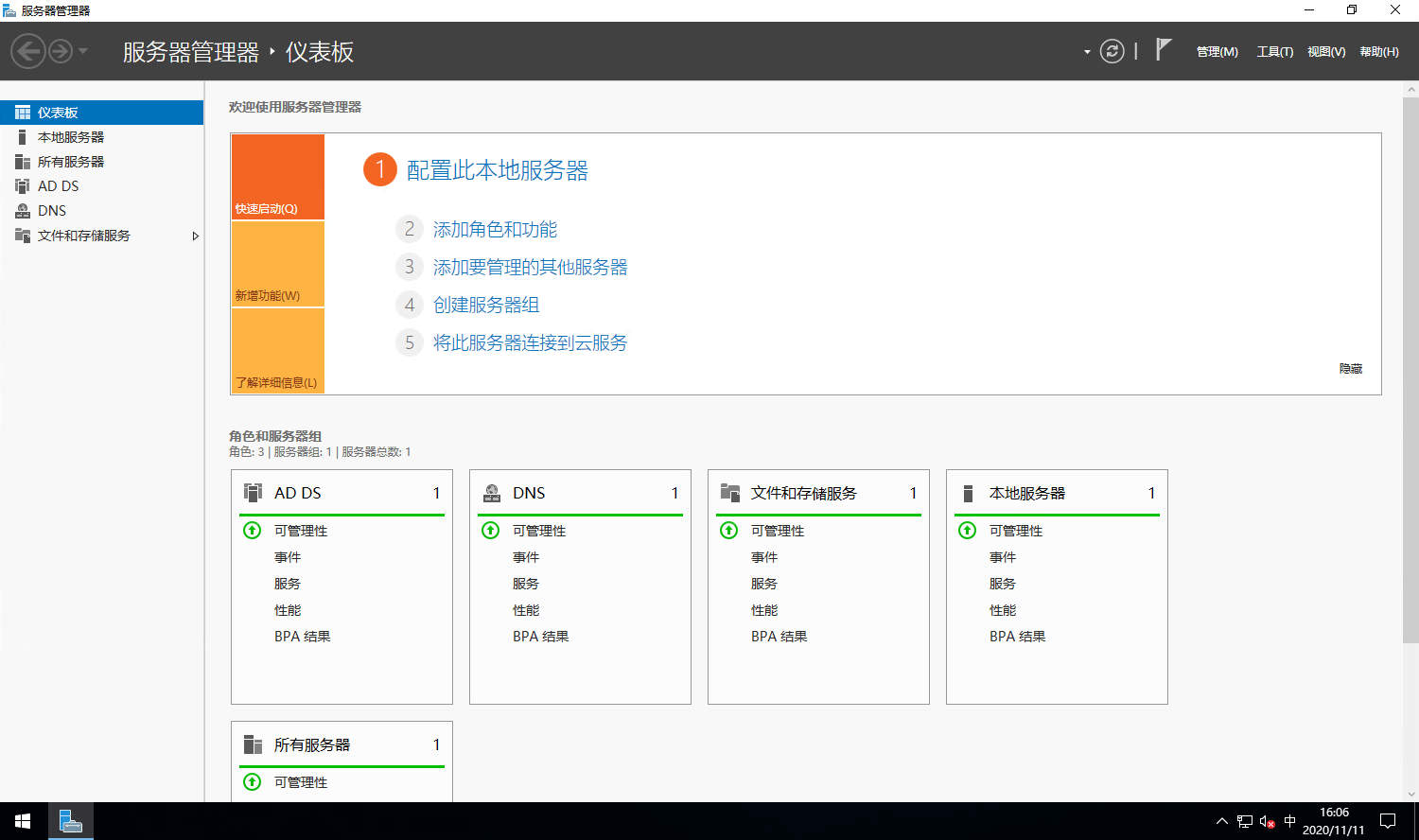Image resolution: width=1419 pixels, height=840 pixels.
Task: Click the vertical scrollbar thumb
Action: [1410, 370]
